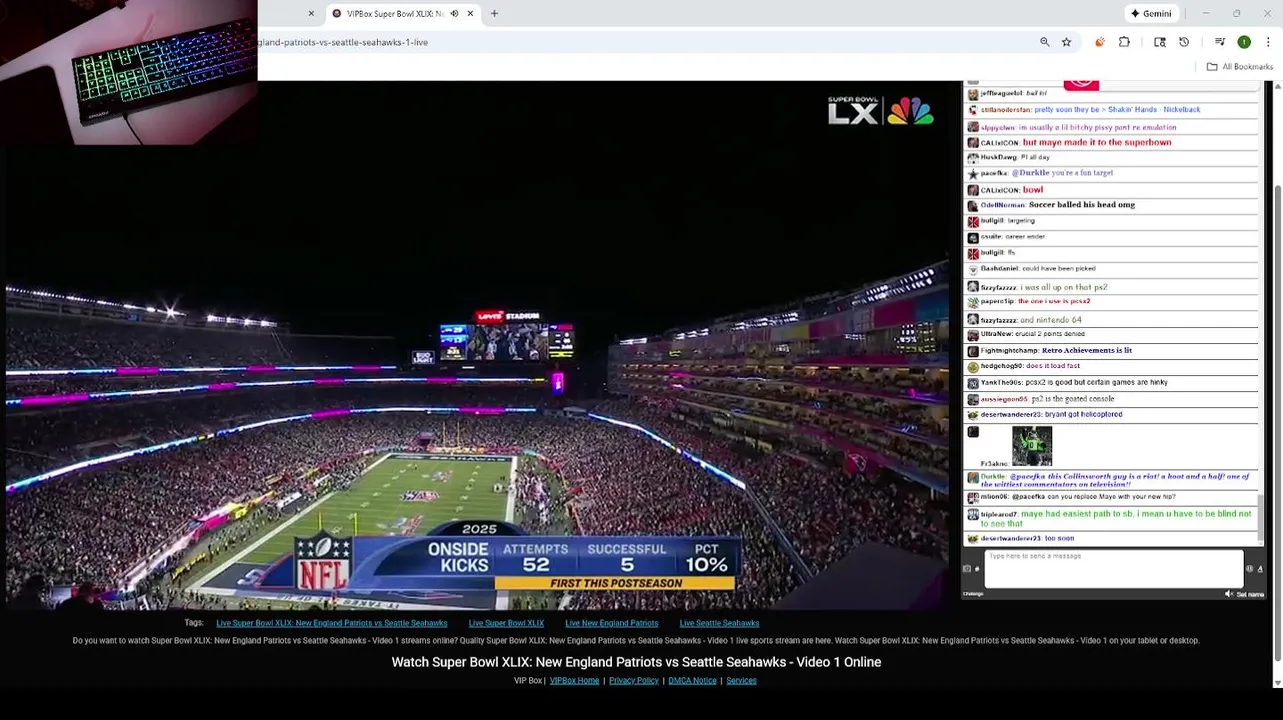Open 'Live Super Bowl XLIX: New England Patriots vs Seattle Seahawks' tag
This screenshot has height=720, width=1283.
[x=332, y=623]
